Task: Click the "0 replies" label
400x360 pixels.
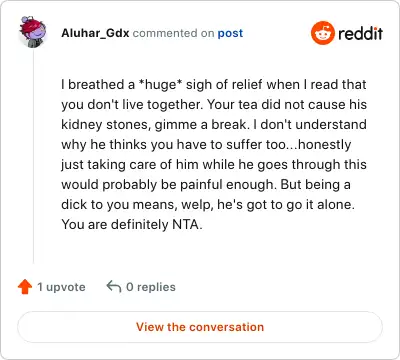Action: 151,287
